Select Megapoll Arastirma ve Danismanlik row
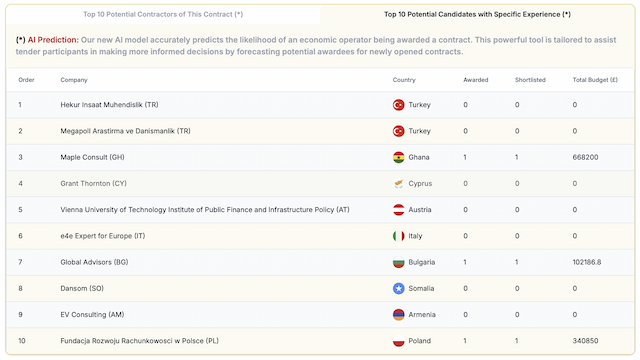Screen dimensions: 640x360 [320, 131]
